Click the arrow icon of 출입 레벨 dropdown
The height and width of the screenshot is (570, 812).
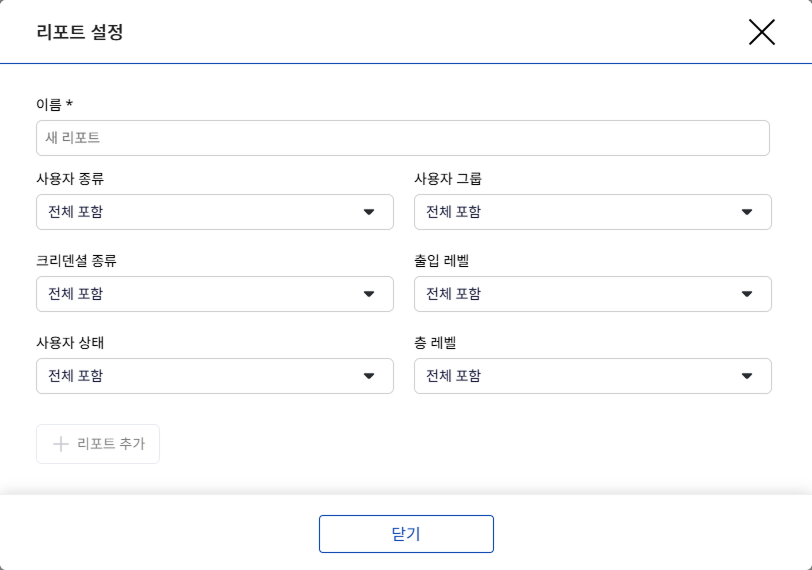coord(747,294)
